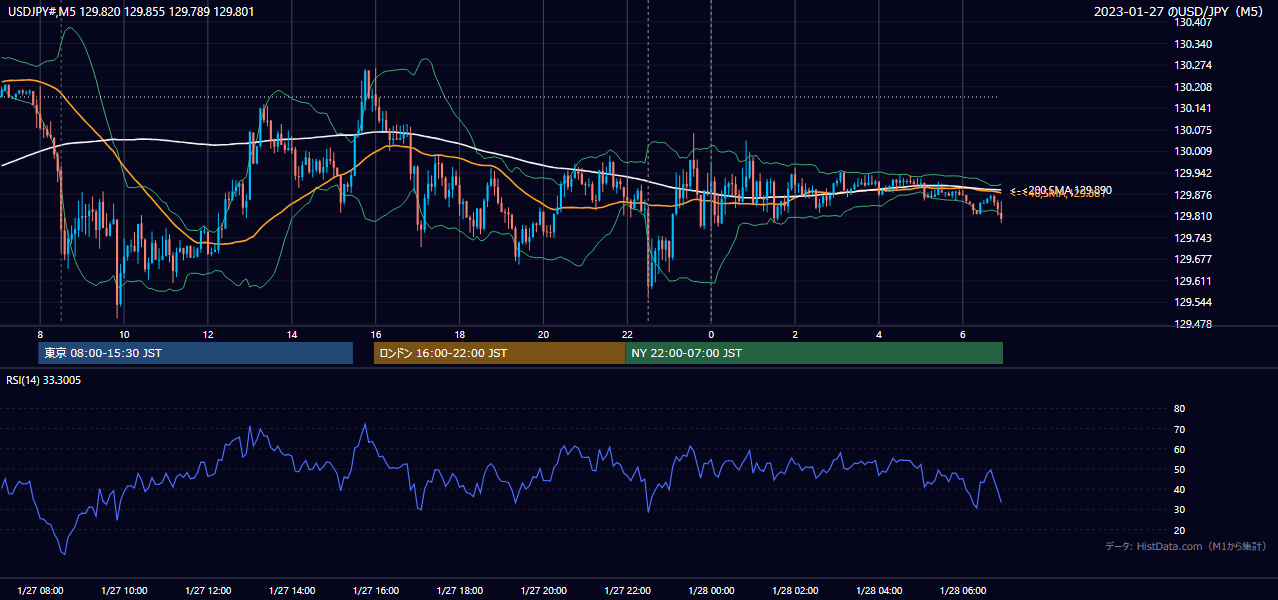This screenshot has height=600, width=1278.
Task: Click the 1/27 22:00 date label
Action: [x=628, y=590]
